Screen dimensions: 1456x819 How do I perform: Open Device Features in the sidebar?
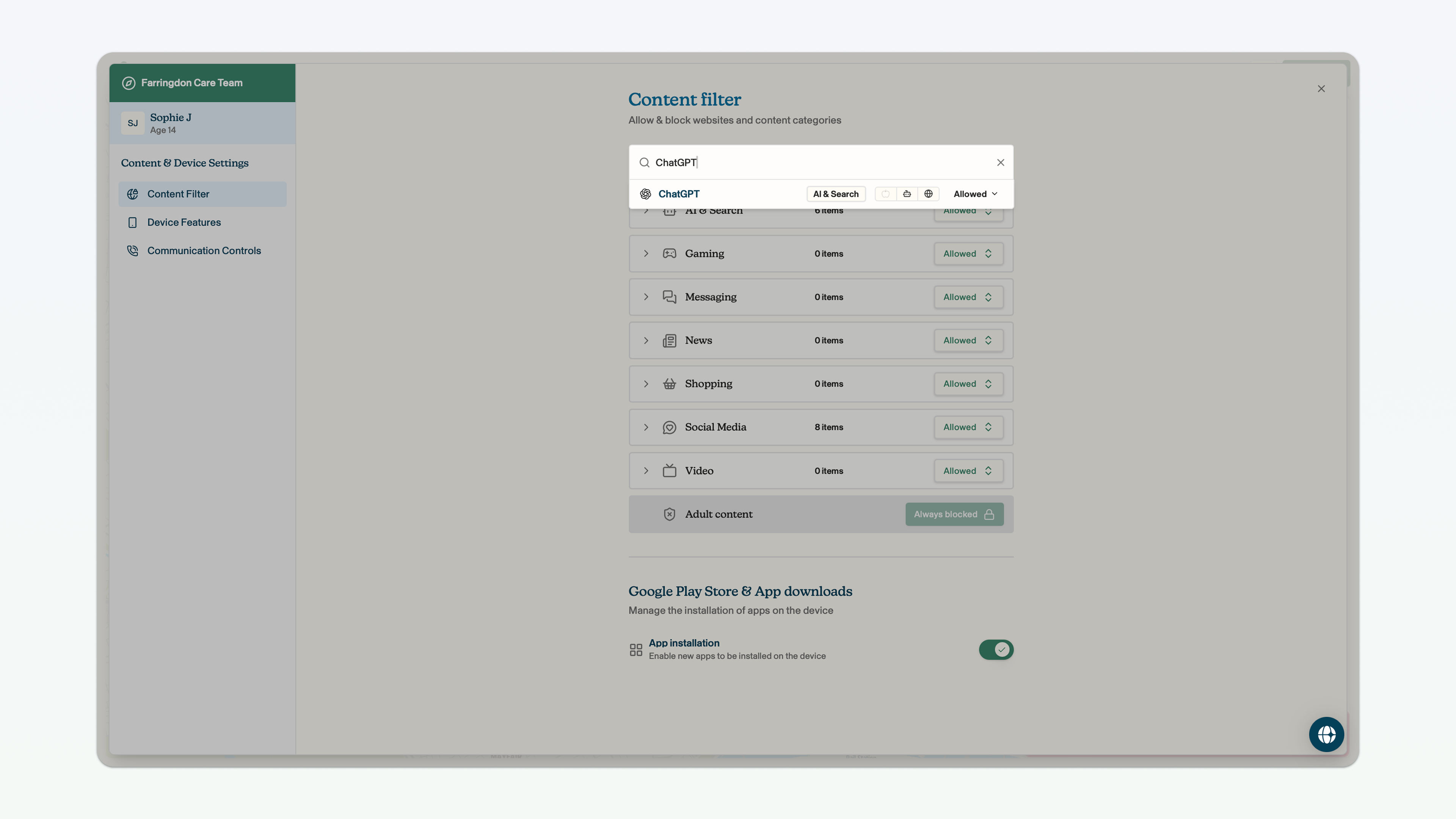(202, 223)
